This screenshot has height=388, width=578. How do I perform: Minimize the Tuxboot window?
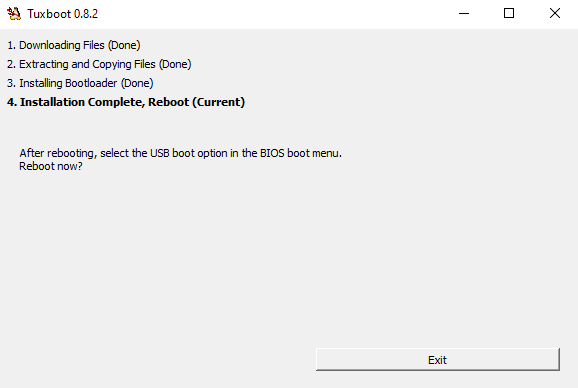[464, 14]
